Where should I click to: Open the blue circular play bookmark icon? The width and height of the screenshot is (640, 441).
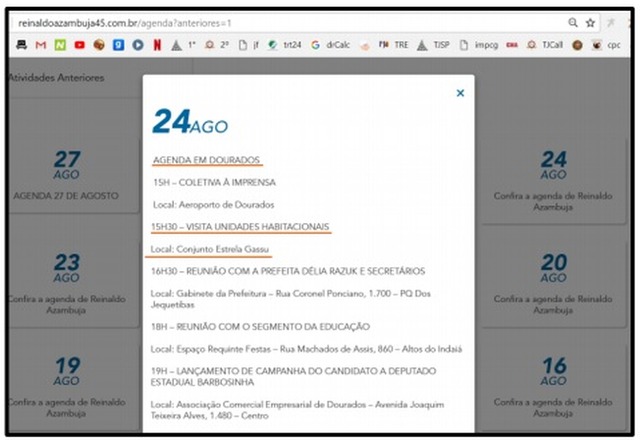[x=138, y=45]
